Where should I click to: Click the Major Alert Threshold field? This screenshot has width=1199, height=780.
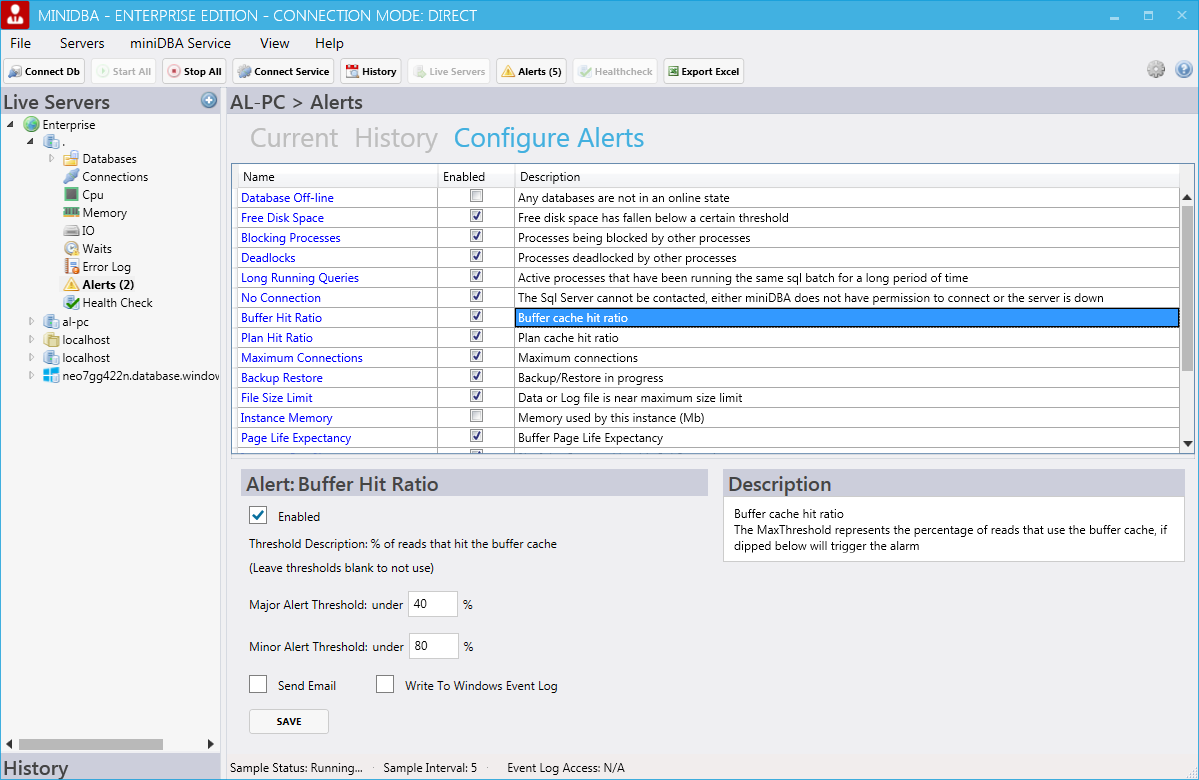(433, 604)
